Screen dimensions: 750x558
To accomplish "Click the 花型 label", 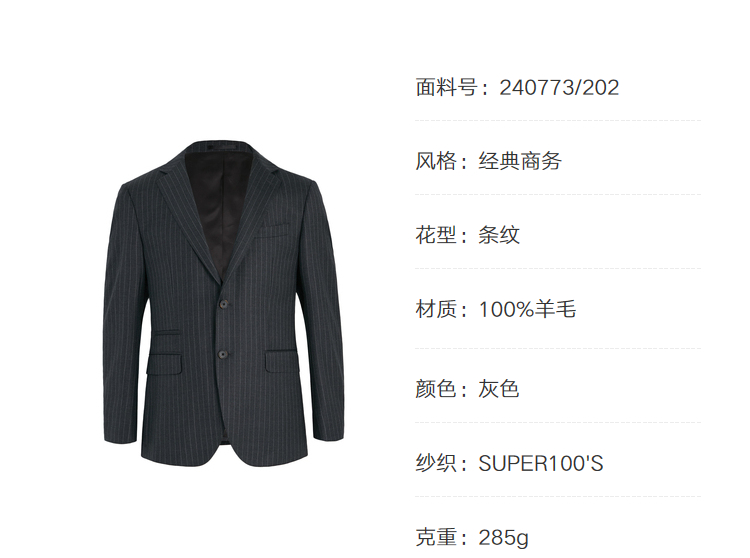I will click(x=436, y=235).
